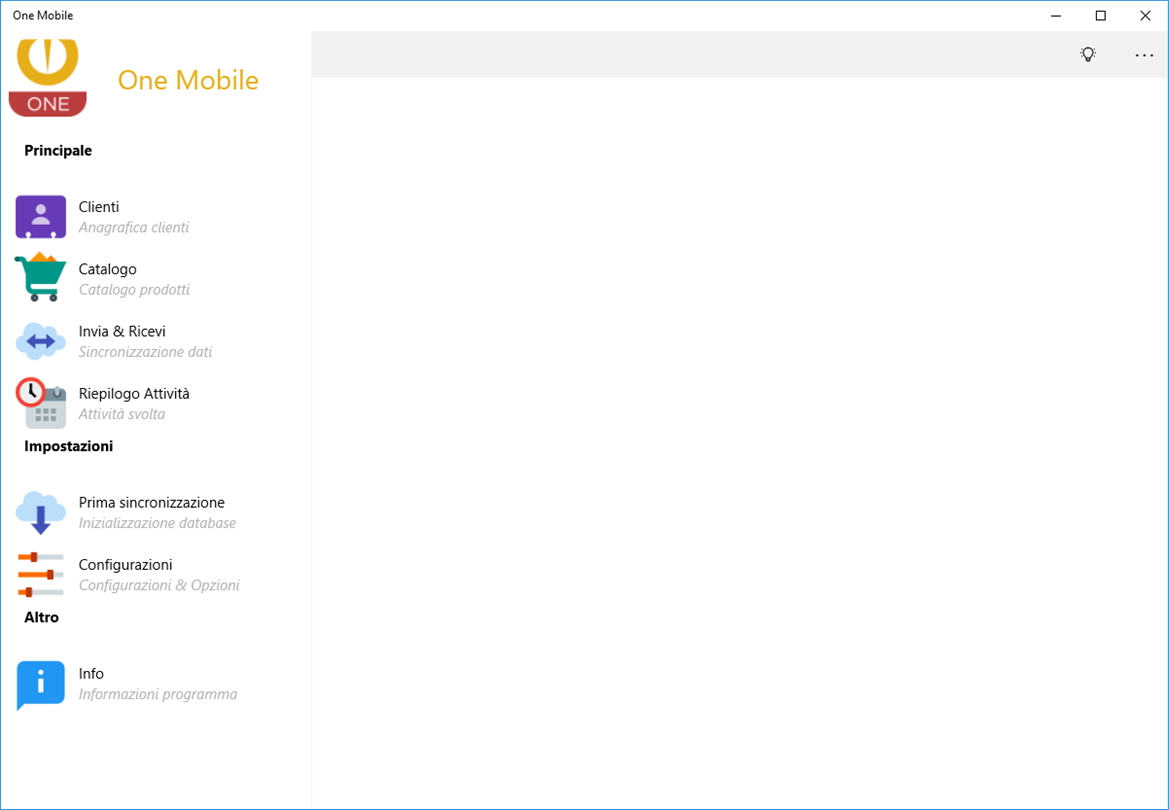Click the Configurazioni orange sliders icon

40,574
